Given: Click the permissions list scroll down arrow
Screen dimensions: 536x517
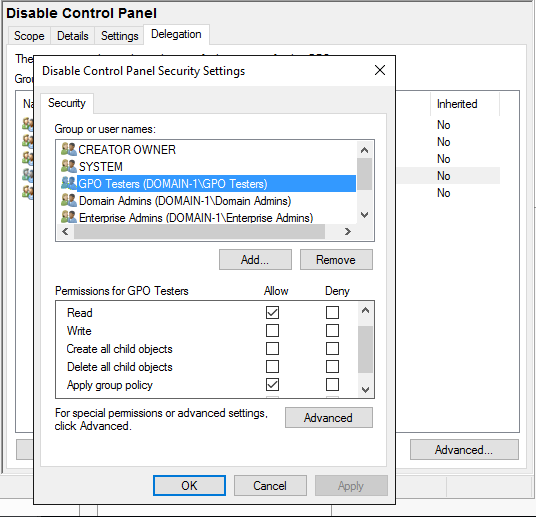Looking at the screenshot, I should (x=365, y=390).
